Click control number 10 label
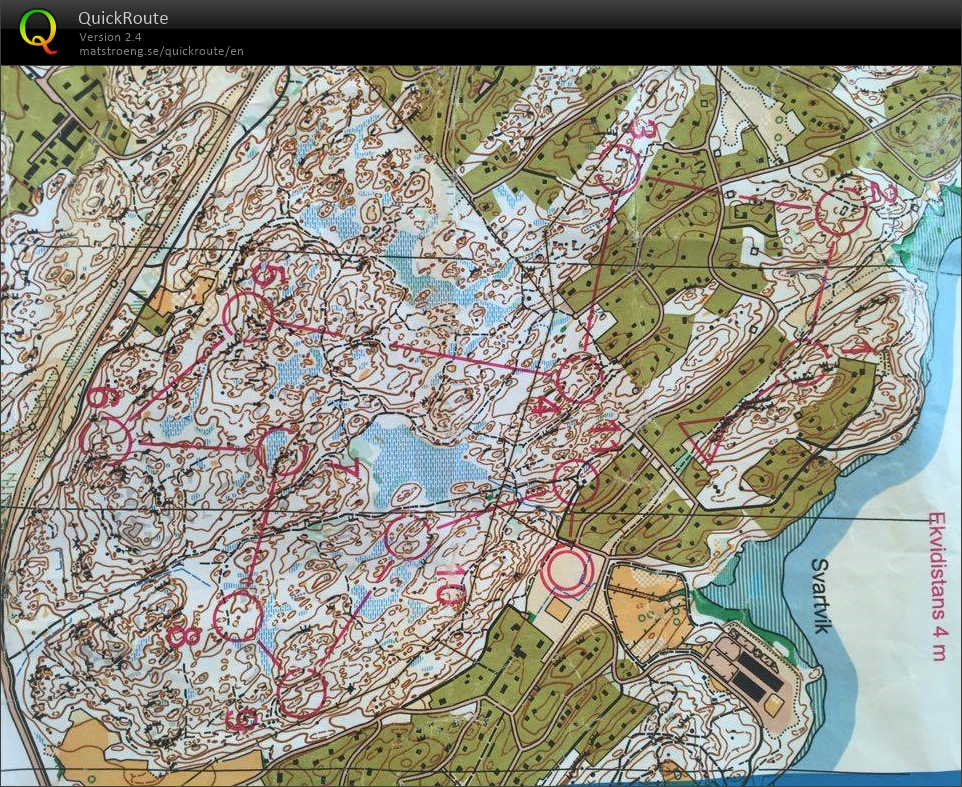The height and width of the screenshot is (787, 962). click(449, 584)
